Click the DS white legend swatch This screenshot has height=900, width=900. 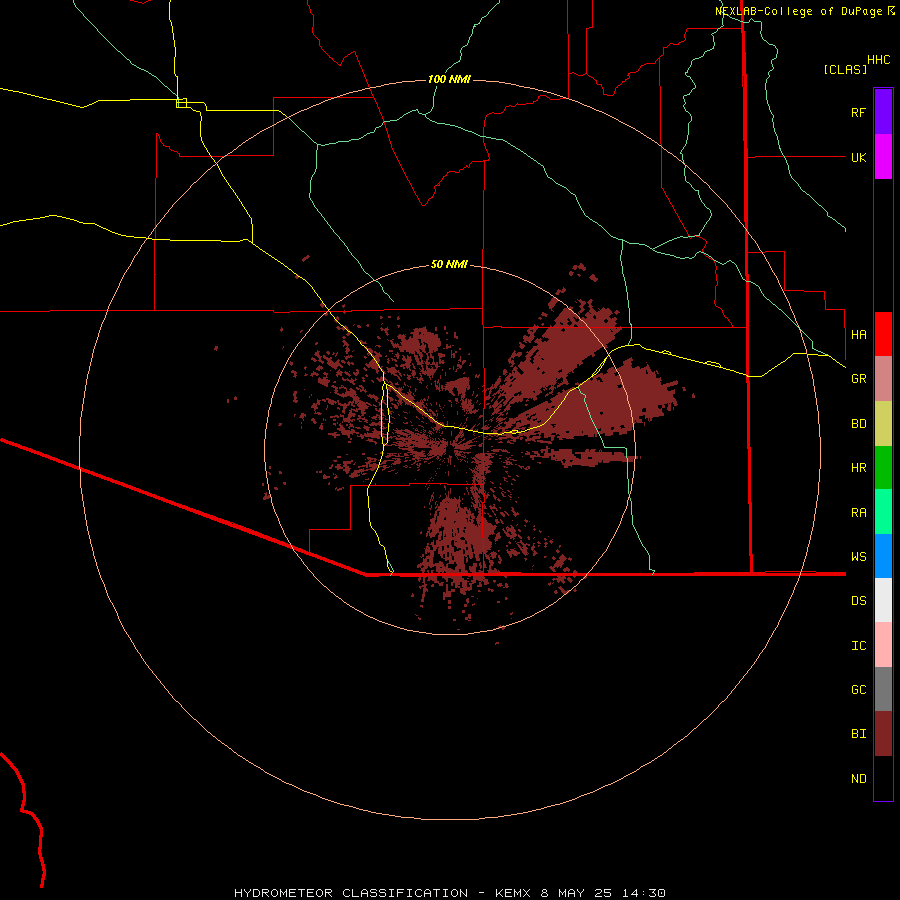tap(883, 600)
